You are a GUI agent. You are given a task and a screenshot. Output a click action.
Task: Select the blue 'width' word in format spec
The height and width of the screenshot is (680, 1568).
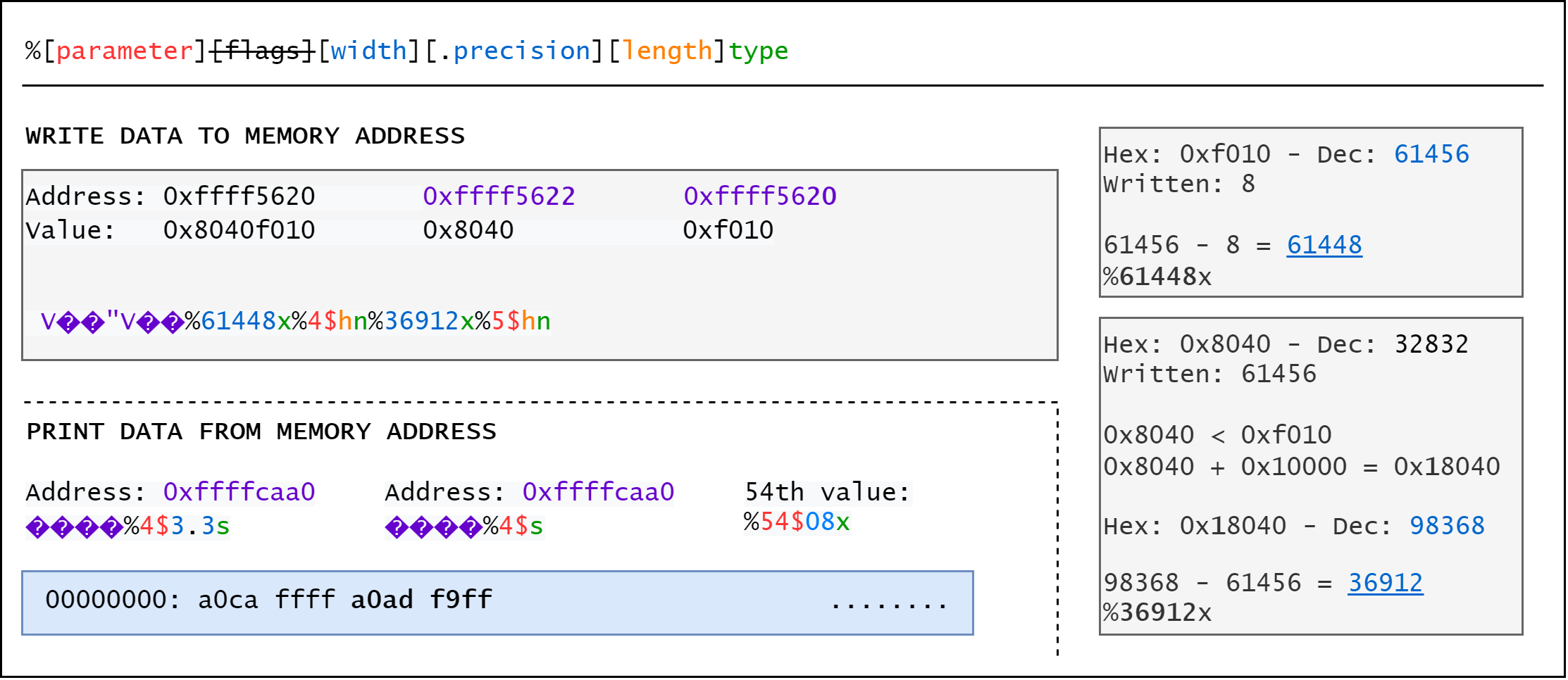click(369, 51)
